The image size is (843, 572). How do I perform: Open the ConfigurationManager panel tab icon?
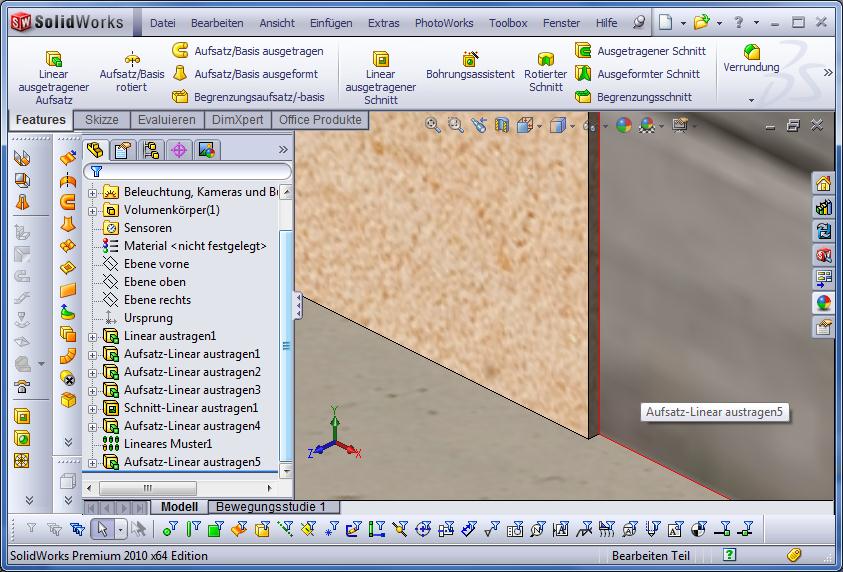(x=150, y=150)
